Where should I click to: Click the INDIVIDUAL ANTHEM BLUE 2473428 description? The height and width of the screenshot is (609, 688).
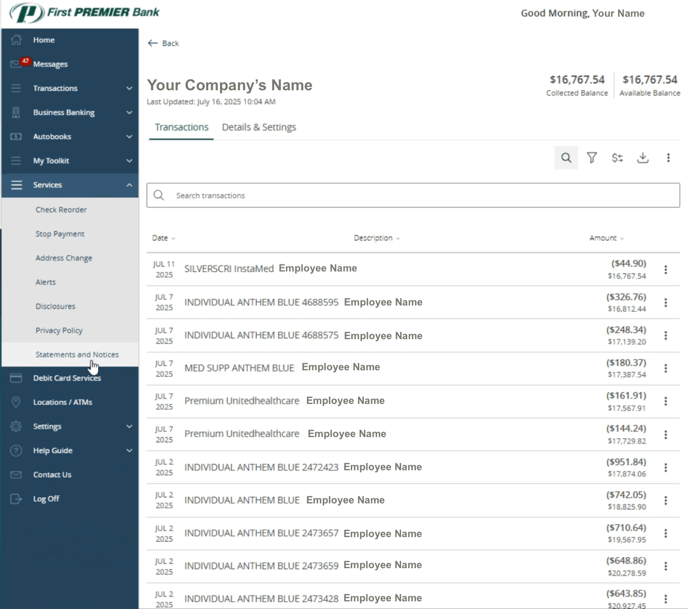(261, 598)
